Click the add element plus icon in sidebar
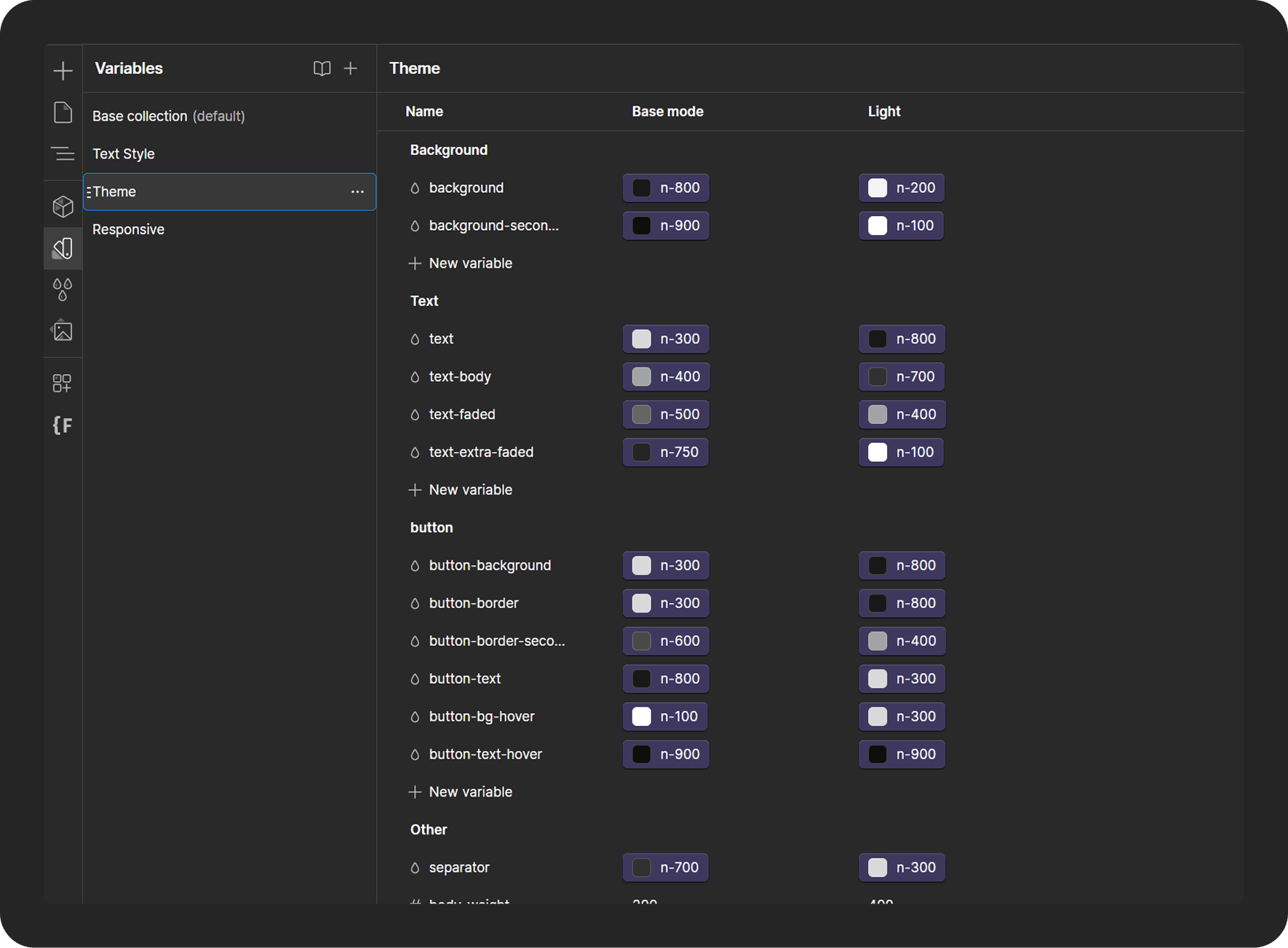This screenshot has height=948, width=1288. tap(63, 71)
